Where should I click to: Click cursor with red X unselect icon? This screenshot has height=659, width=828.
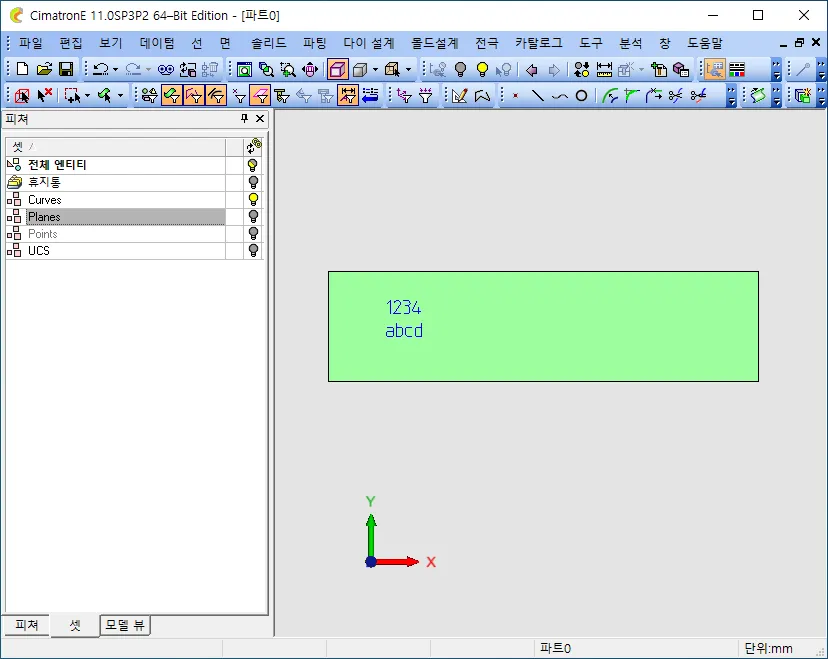click(x=44, y=96)
